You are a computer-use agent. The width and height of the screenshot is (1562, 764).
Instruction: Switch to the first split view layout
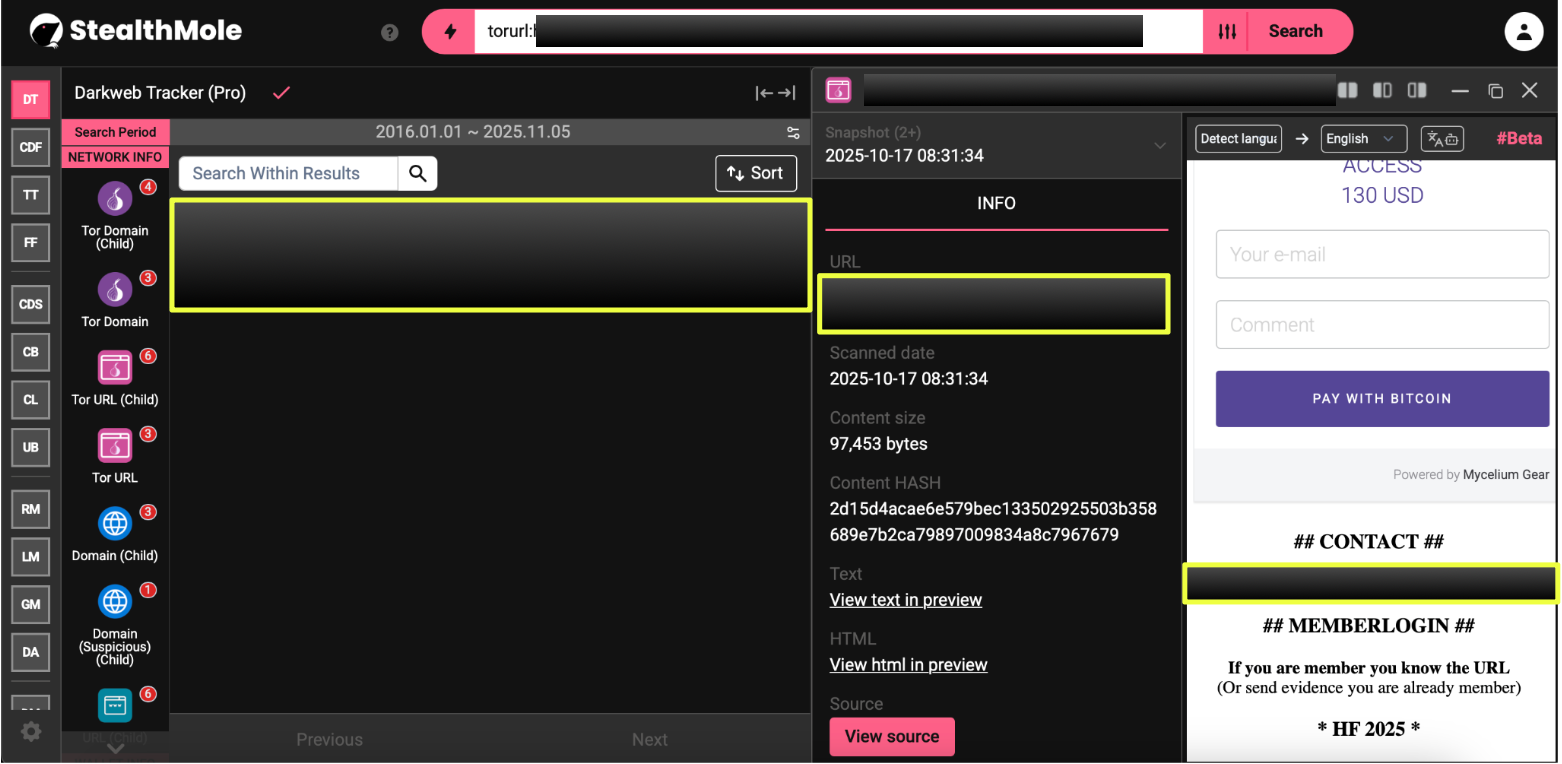[x=1348, y=91]
